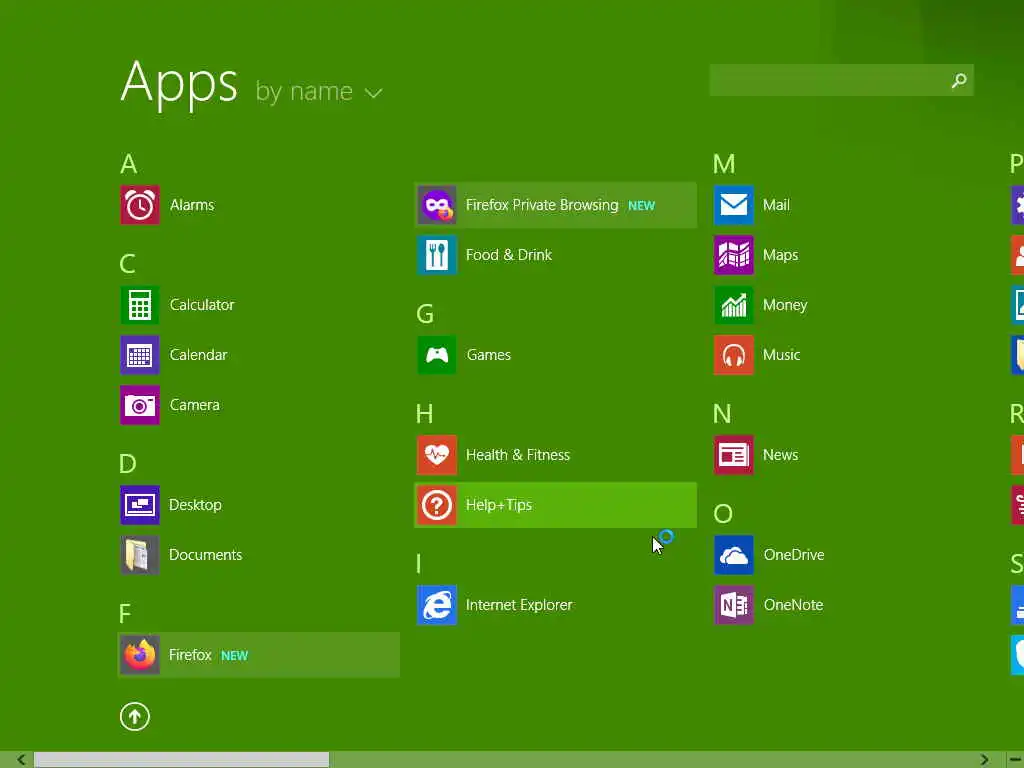Open Firefox Private Browsing icon
Image resolution: width=1024 pixels, height=768 pixels.
coord(437,205)
